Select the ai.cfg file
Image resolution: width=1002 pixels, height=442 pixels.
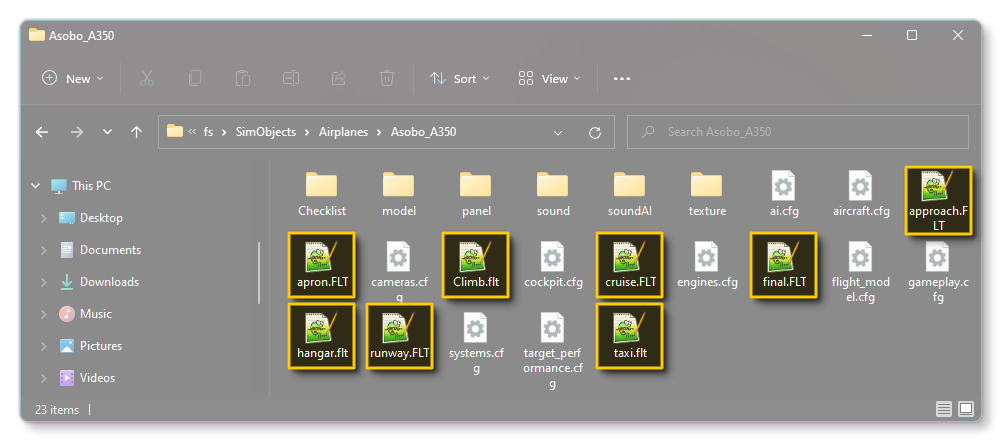click(783, 194)
